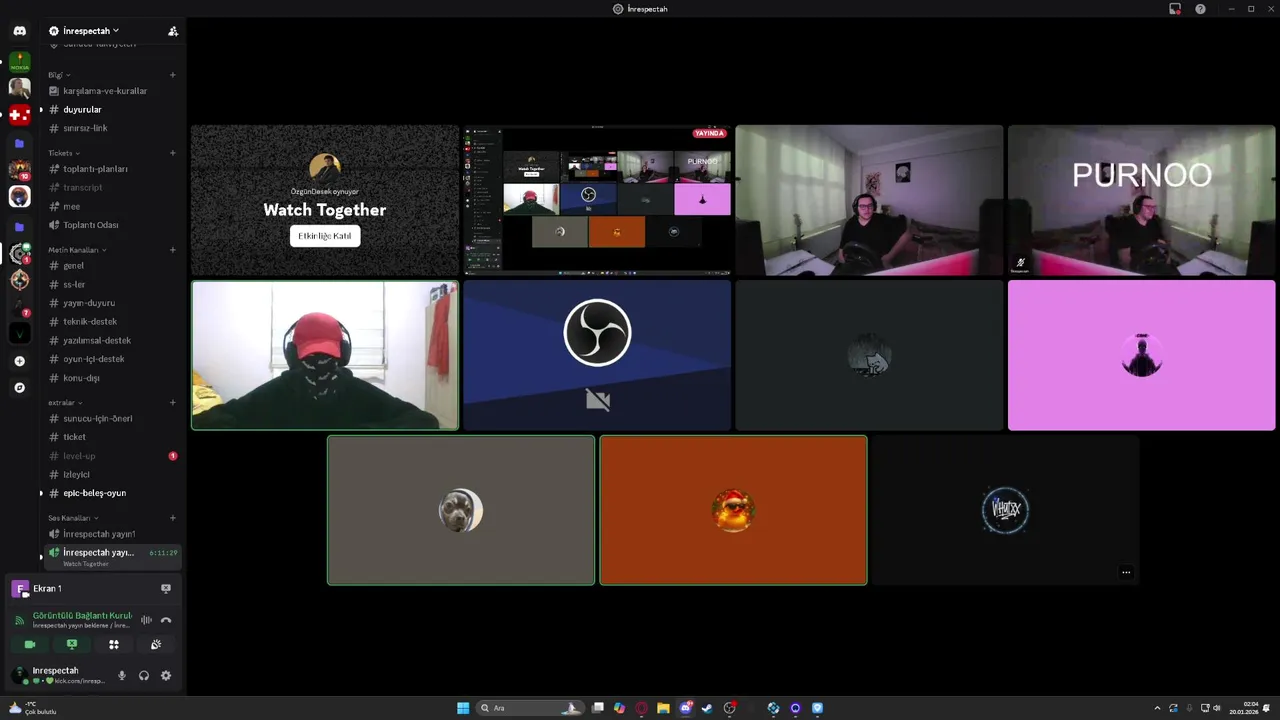
Task: Focus the OBS logo participant tile
Action: 597,355
